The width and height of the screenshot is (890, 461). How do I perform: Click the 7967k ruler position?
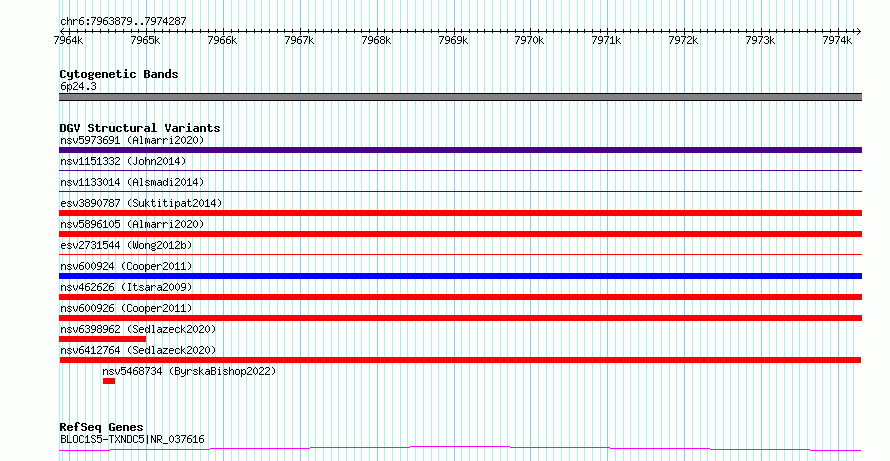299,41
